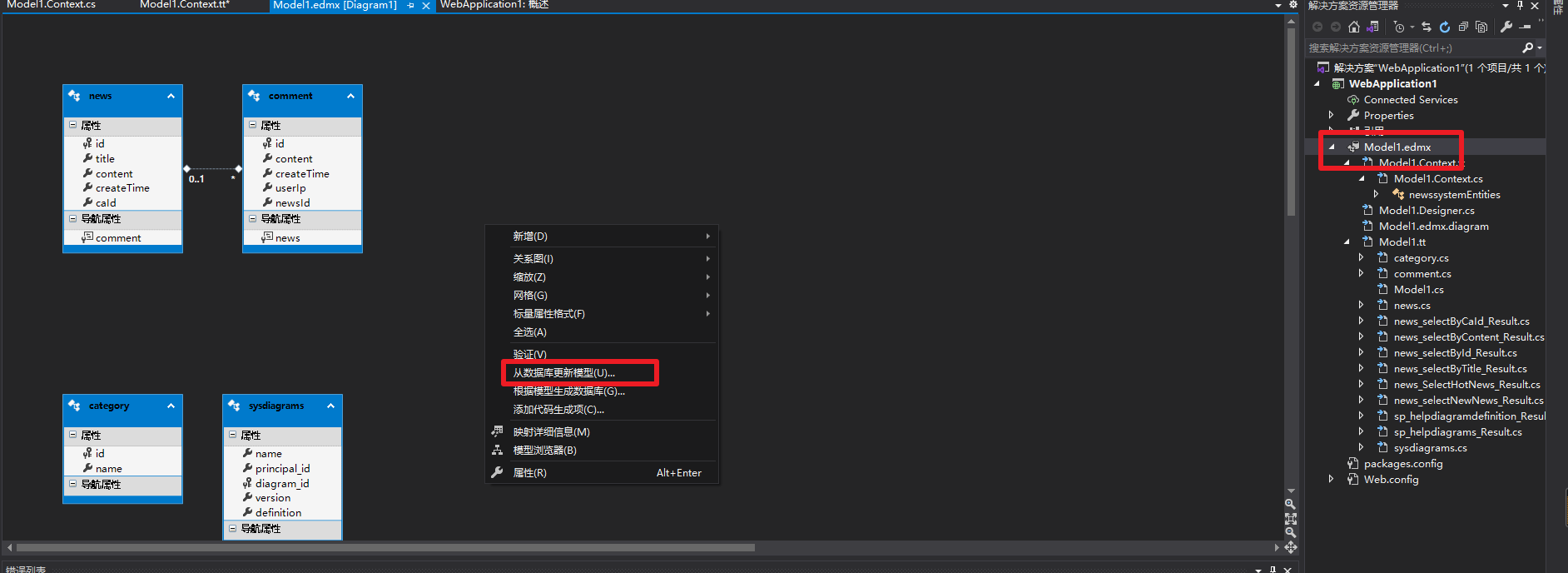Collapse the news entity box
This screenshot has height=573, width=1568.
[x=171, y=96]
